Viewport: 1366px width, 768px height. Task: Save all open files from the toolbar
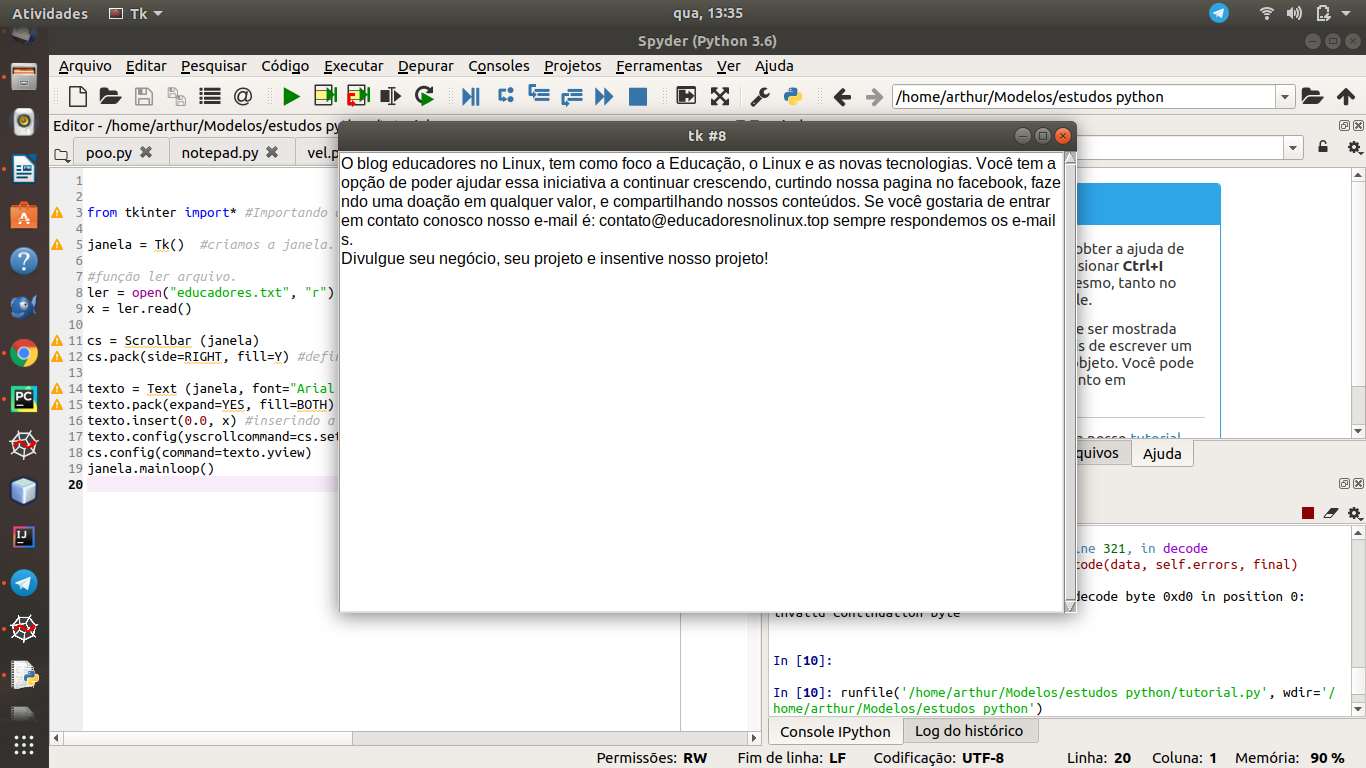pos(176,97)
